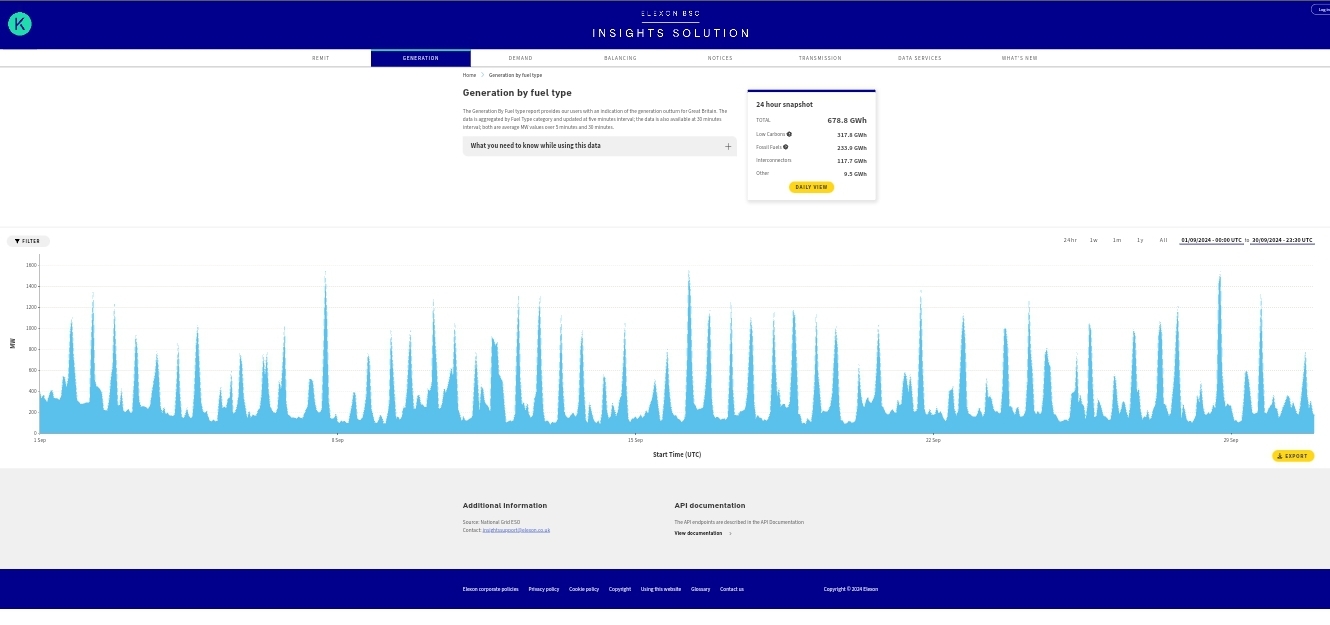Open the Filter panel

pyautogui.click(x=28, y=241)
